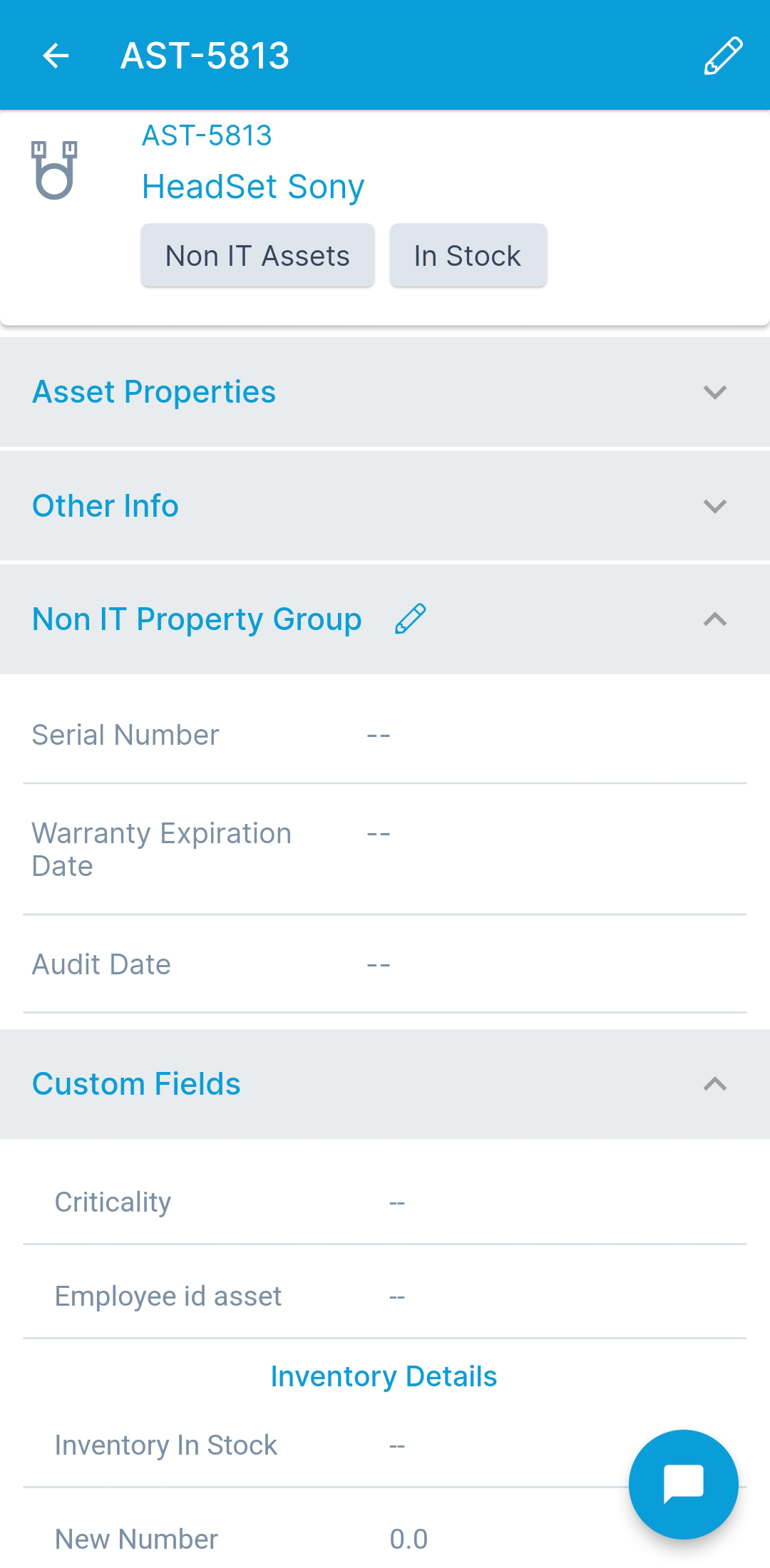Tap the Audit Date field value
Screen dimensions: 770x1568
tap(378, 964)
